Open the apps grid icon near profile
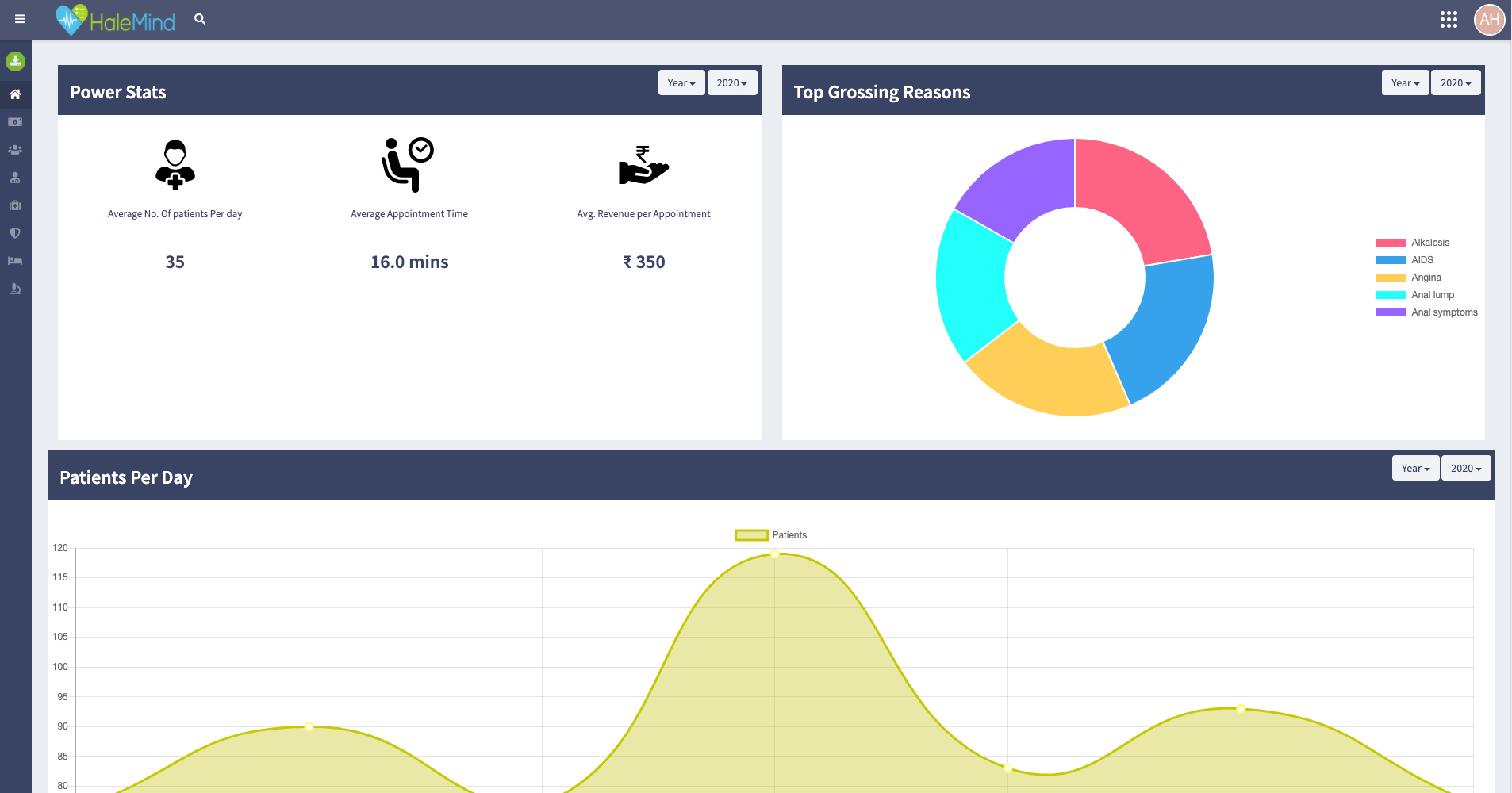 click(x=1449, y=20)
